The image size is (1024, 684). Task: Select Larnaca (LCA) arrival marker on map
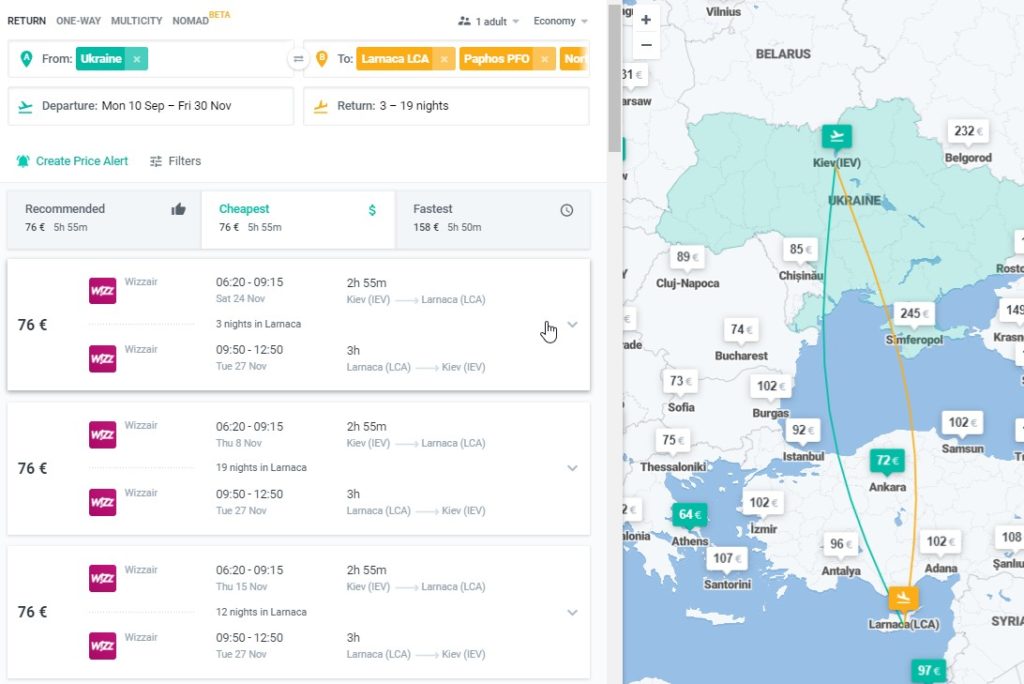[903, 598]
